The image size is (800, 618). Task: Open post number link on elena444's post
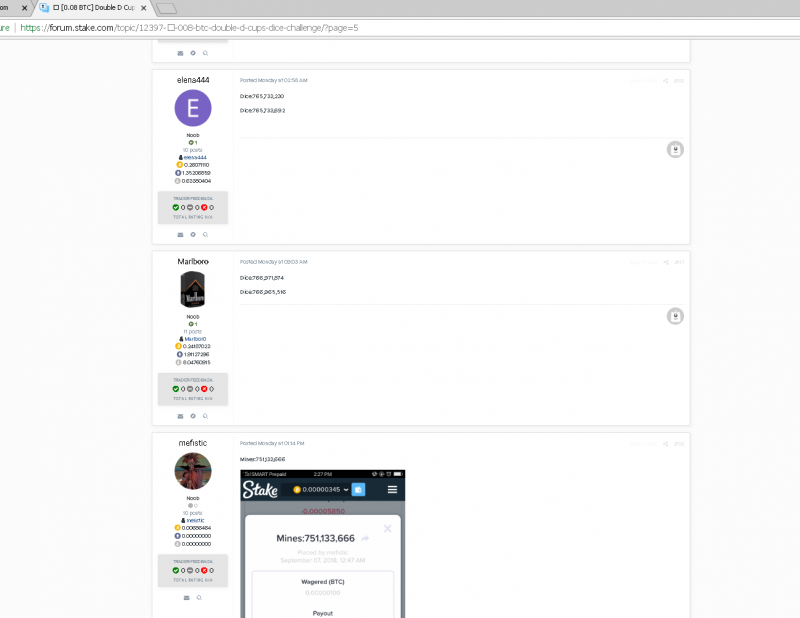(679, 81)
